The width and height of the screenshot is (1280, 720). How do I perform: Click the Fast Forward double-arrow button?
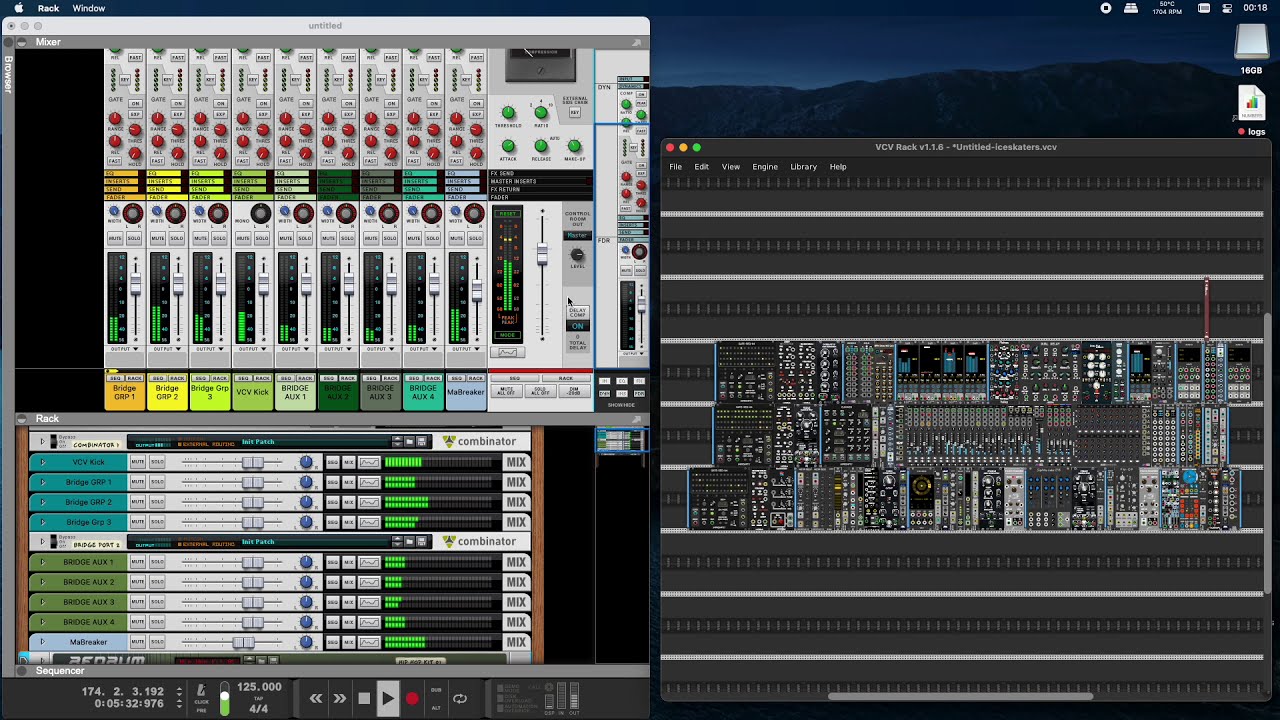tap(340, 699)
